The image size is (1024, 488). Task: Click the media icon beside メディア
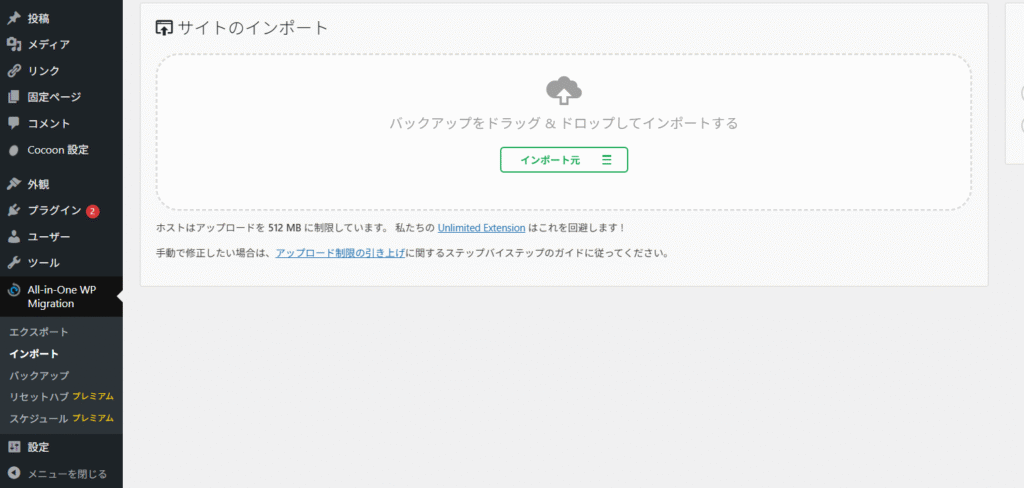(x=14, y=44)
